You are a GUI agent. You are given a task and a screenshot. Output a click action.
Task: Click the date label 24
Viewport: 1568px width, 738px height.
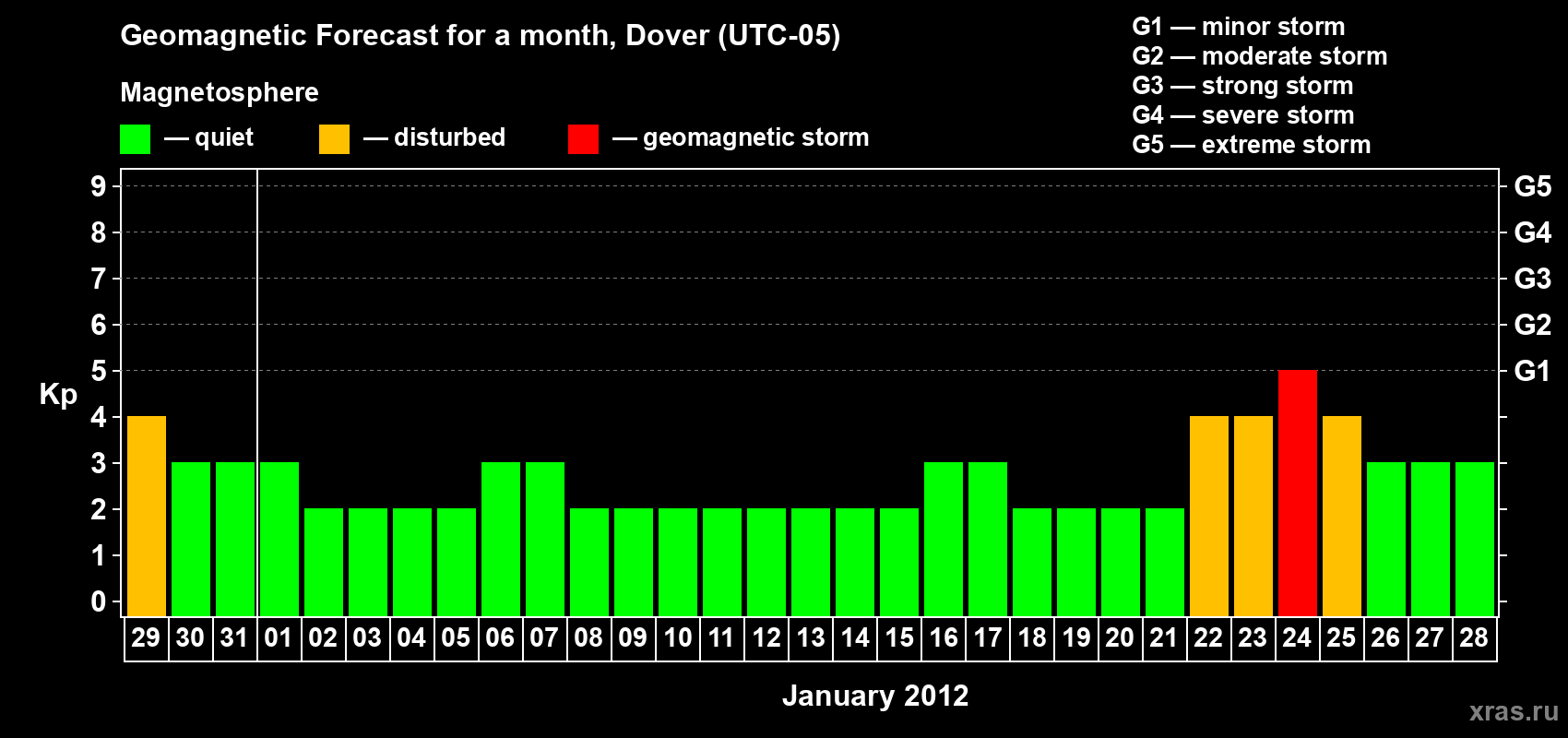click(1297, 638)
